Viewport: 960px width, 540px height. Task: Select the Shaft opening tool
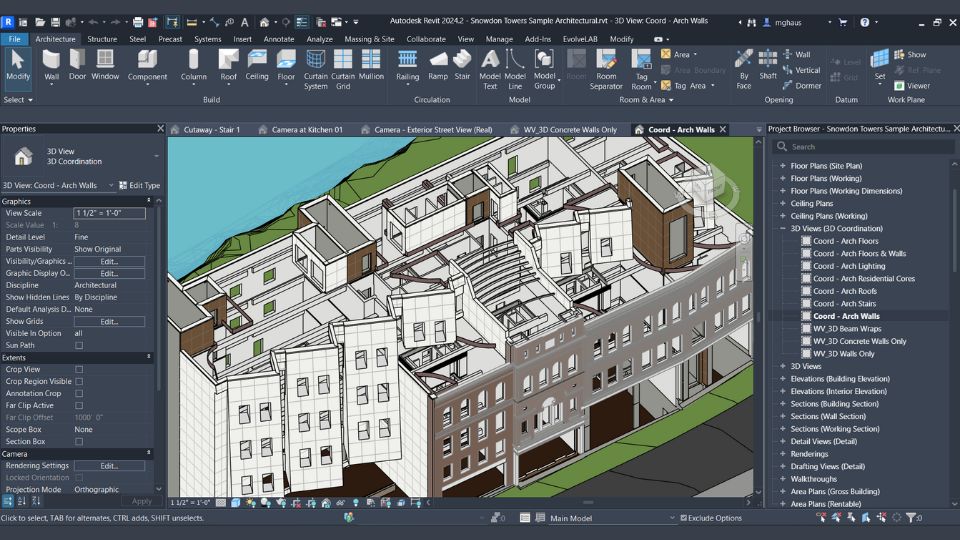pyautogui.click(x=768, y=65)
